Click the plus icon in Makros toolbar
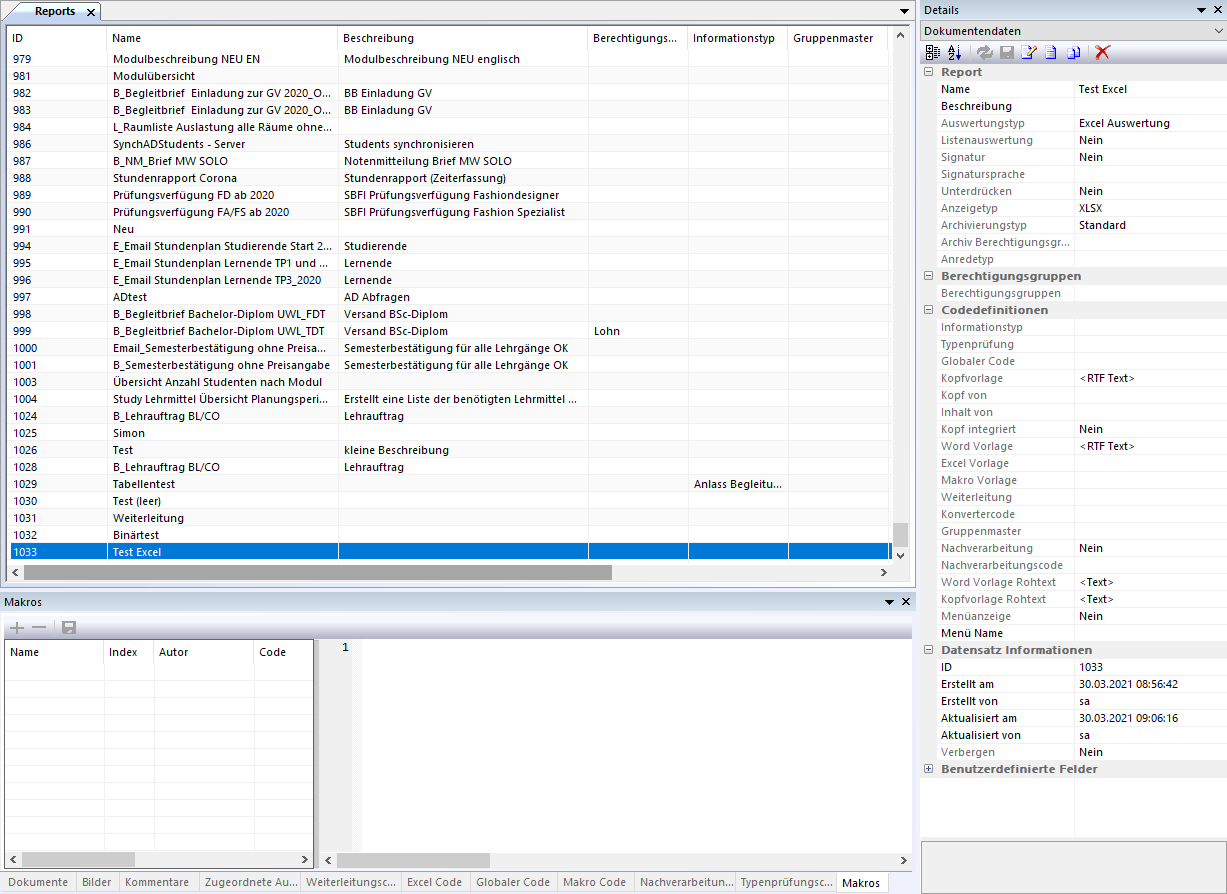This screenshot has height=894, width=1227. (x=17, y=627)
